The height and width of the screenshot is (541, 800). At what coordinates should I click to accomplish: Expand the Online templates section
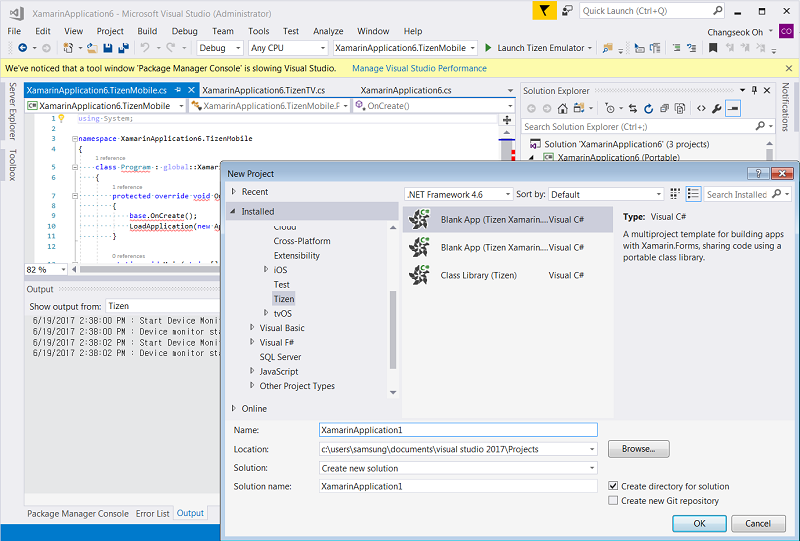point(235,408)
